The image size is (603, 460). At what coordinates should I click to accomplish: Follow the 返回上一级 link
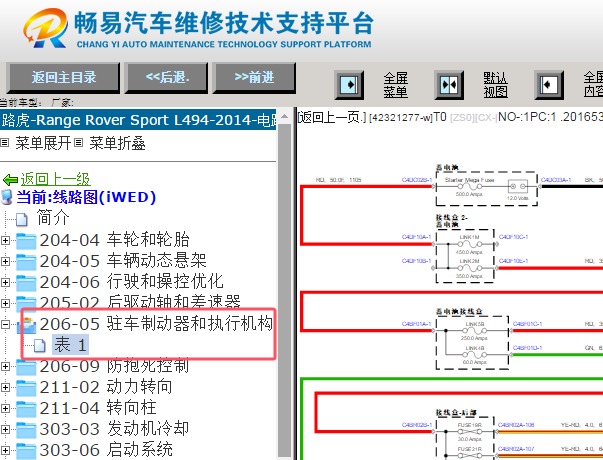point(55,179)
